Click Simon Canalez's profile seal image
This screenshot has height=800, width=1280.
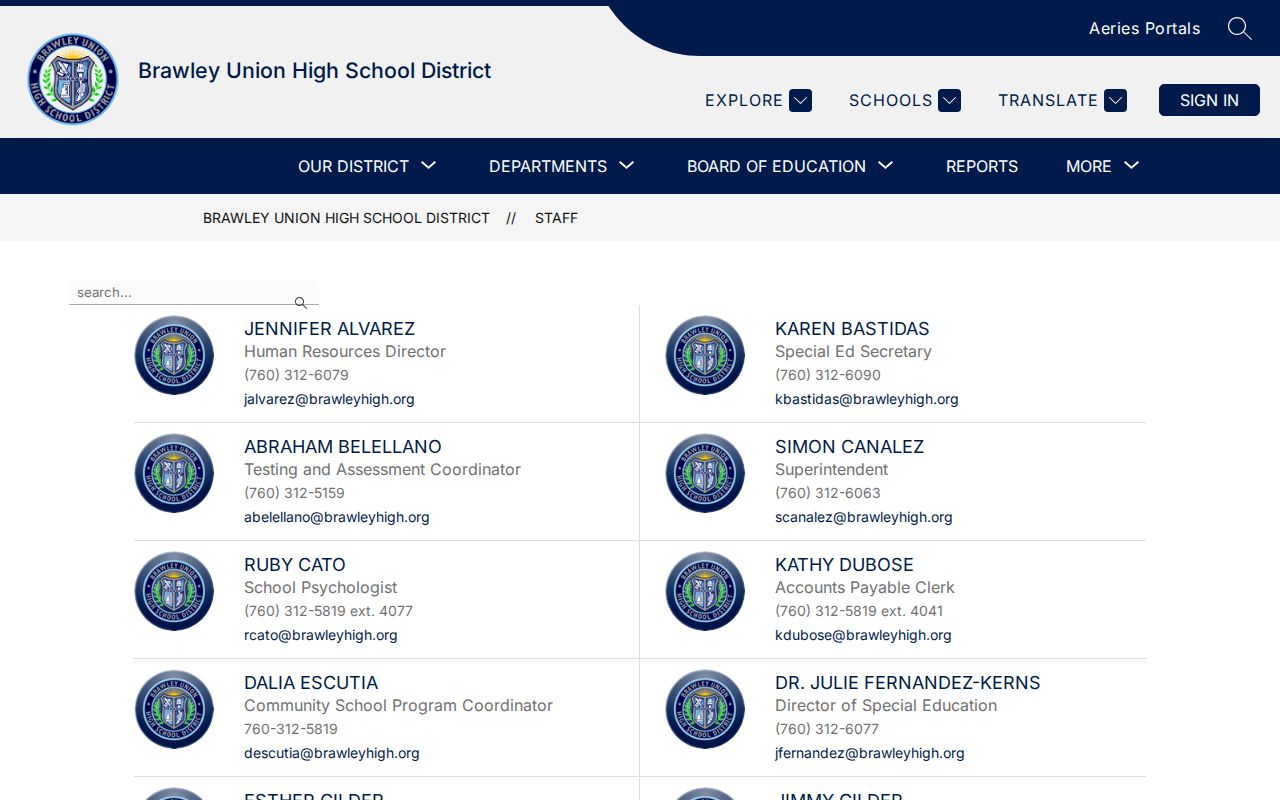pyautogui.click(x=705, y=473)
